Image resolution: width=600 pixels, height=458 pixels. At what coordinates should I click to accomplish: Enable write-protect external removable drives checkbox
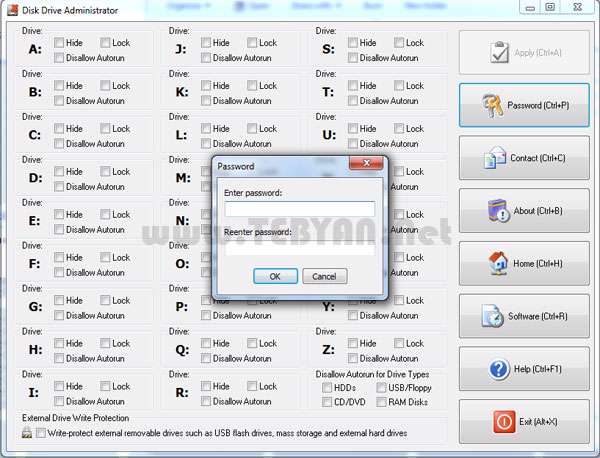pos(41,433)
